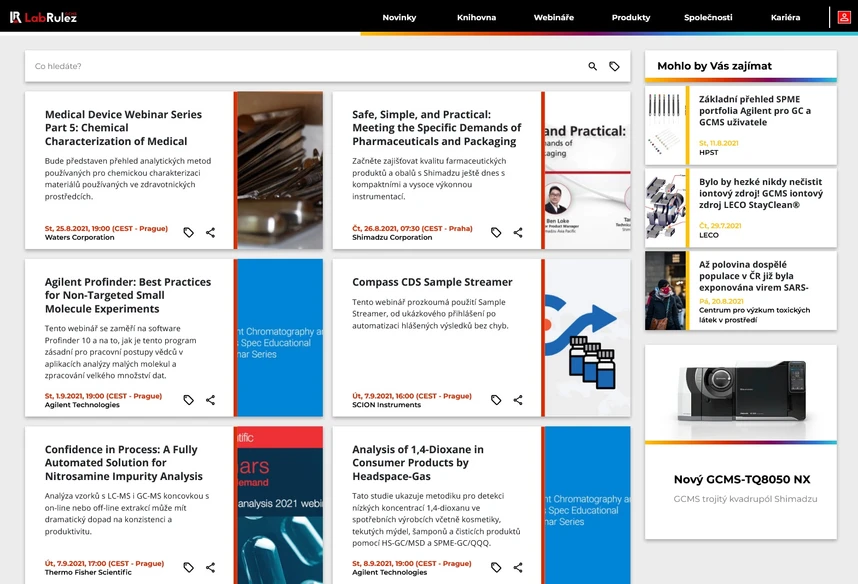Share the Medical Device Webinar Series card

pyautogui.click(x=211, y=233)
